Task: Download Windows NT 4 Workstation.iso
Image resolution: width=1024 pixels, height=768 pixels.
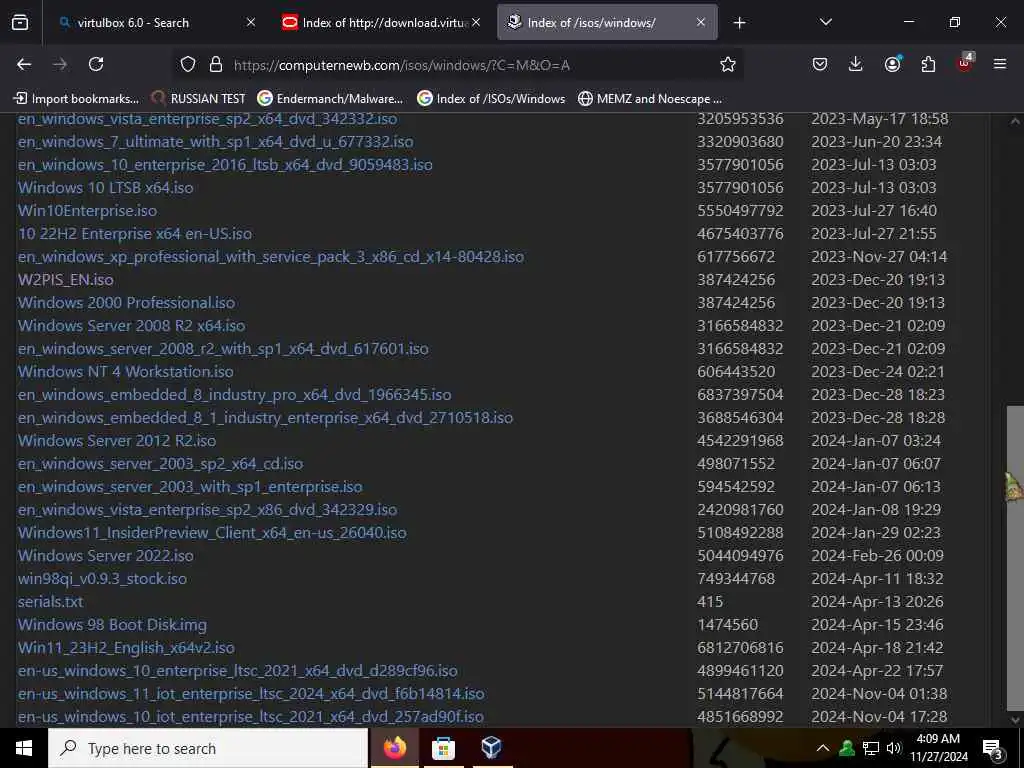Action: 125,372
